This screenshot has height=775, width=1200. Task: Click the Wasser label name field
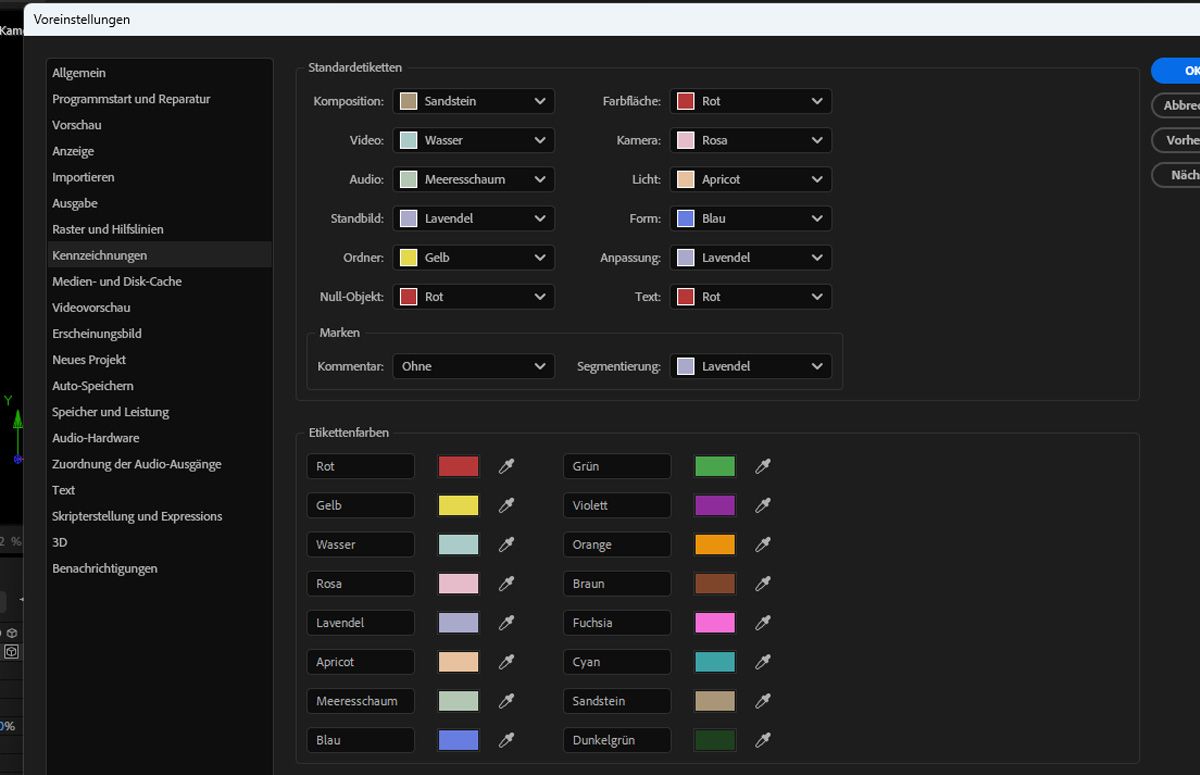(x=360, y=544)
